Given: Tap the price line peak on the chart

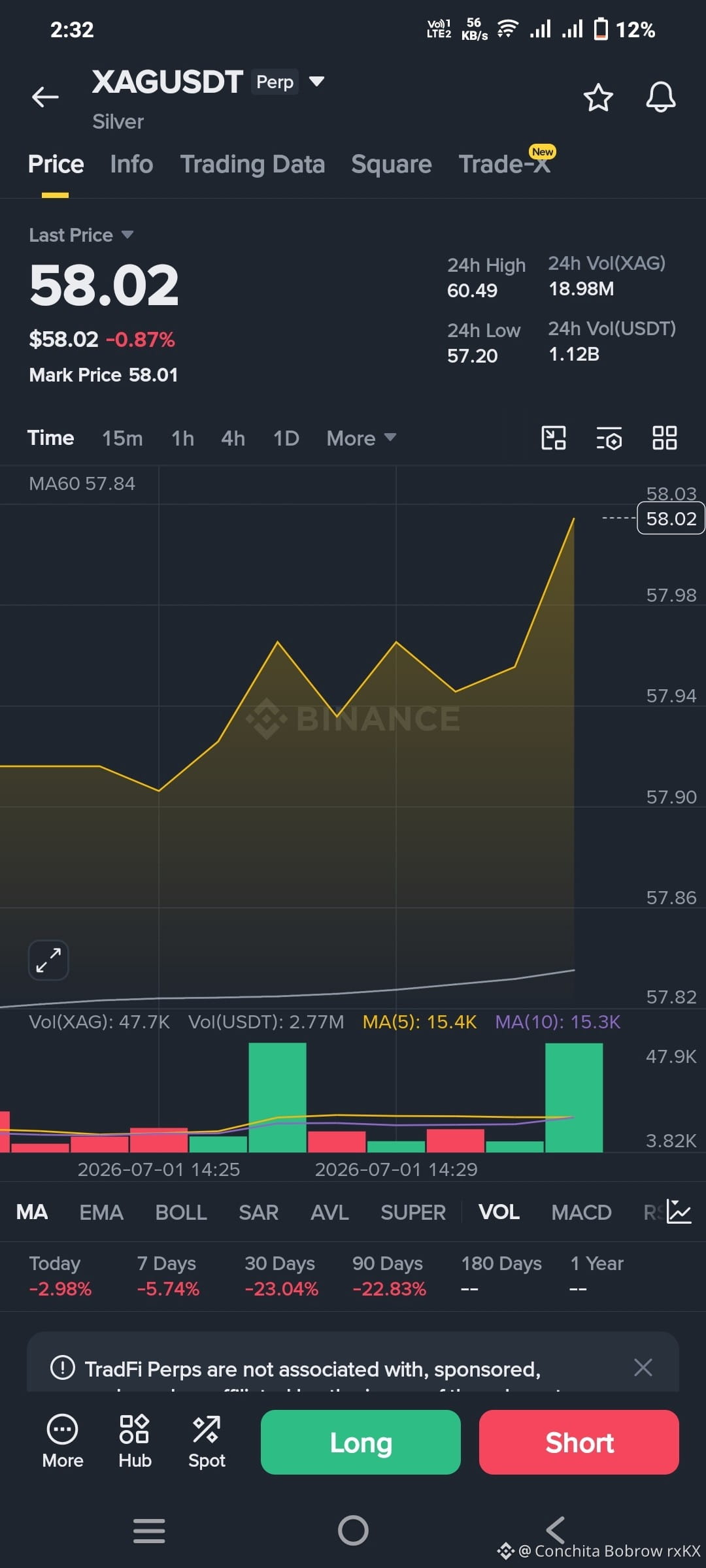Looking at the screenshot, I should [574, 519].
